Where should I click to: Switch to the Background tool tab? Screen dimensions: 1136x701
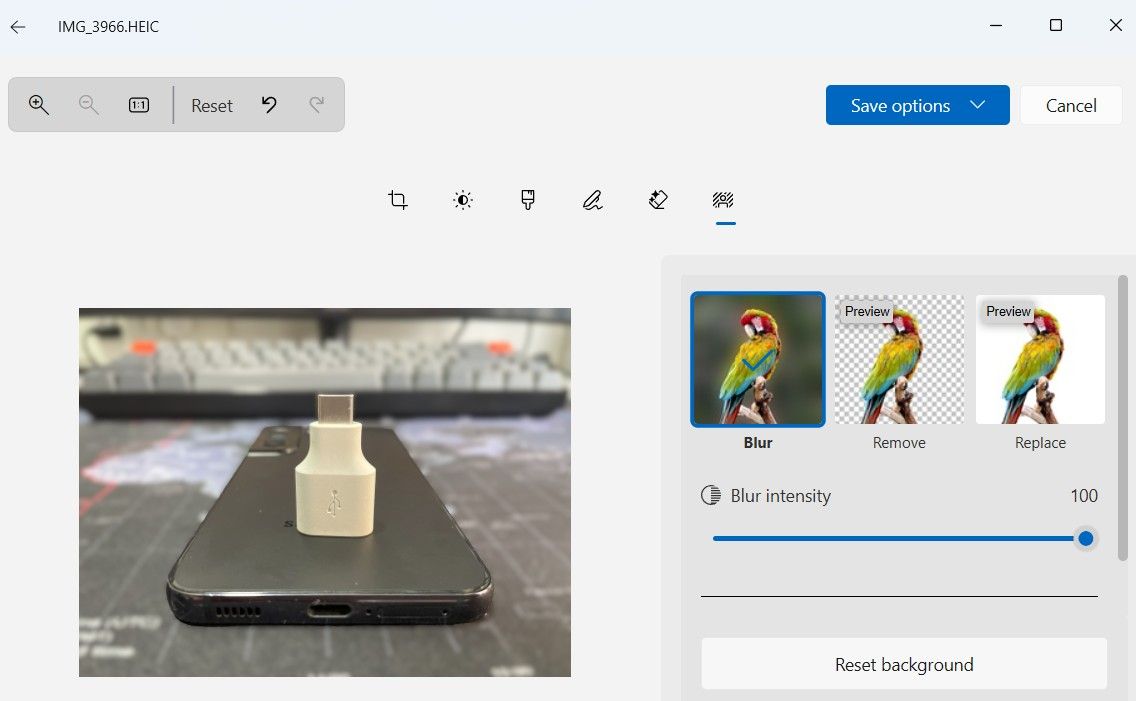(x=724, y=200)
